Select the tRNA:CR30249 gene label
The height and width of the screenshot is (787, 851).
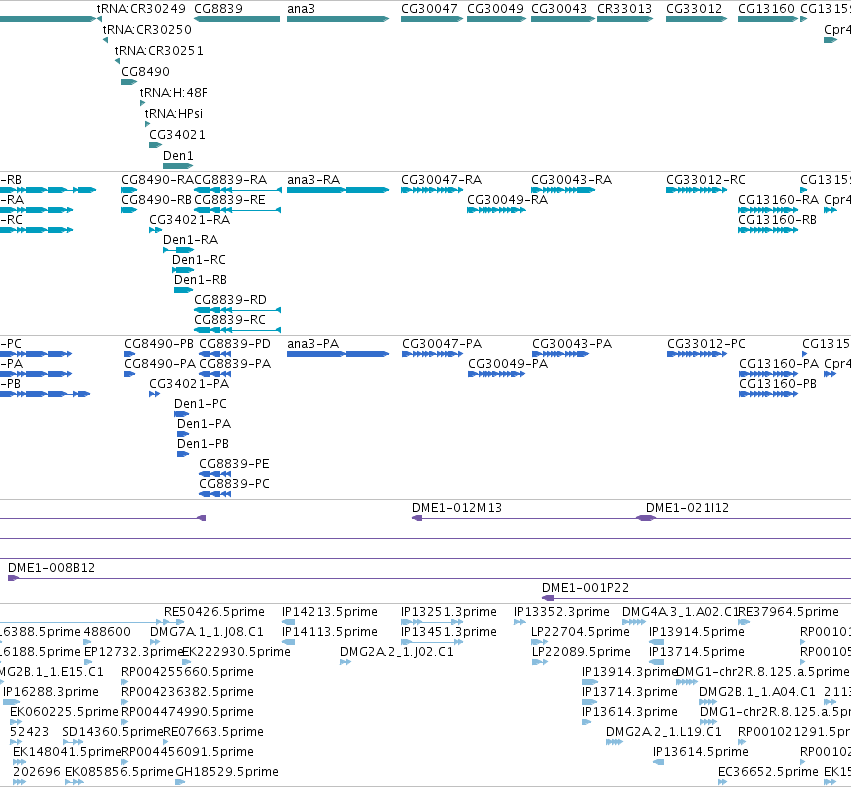(x=141, y=9)
